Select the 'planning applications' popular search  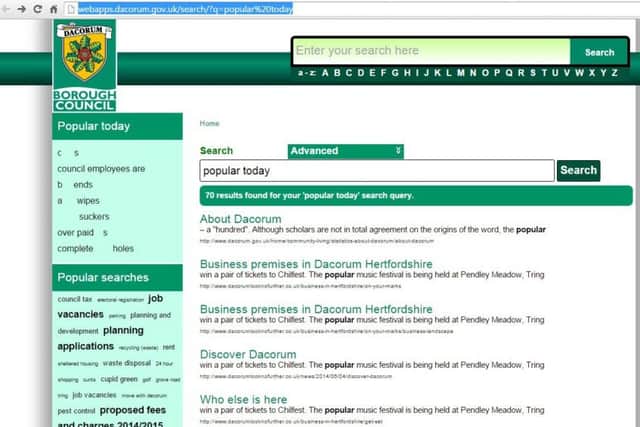pos(100,338)
